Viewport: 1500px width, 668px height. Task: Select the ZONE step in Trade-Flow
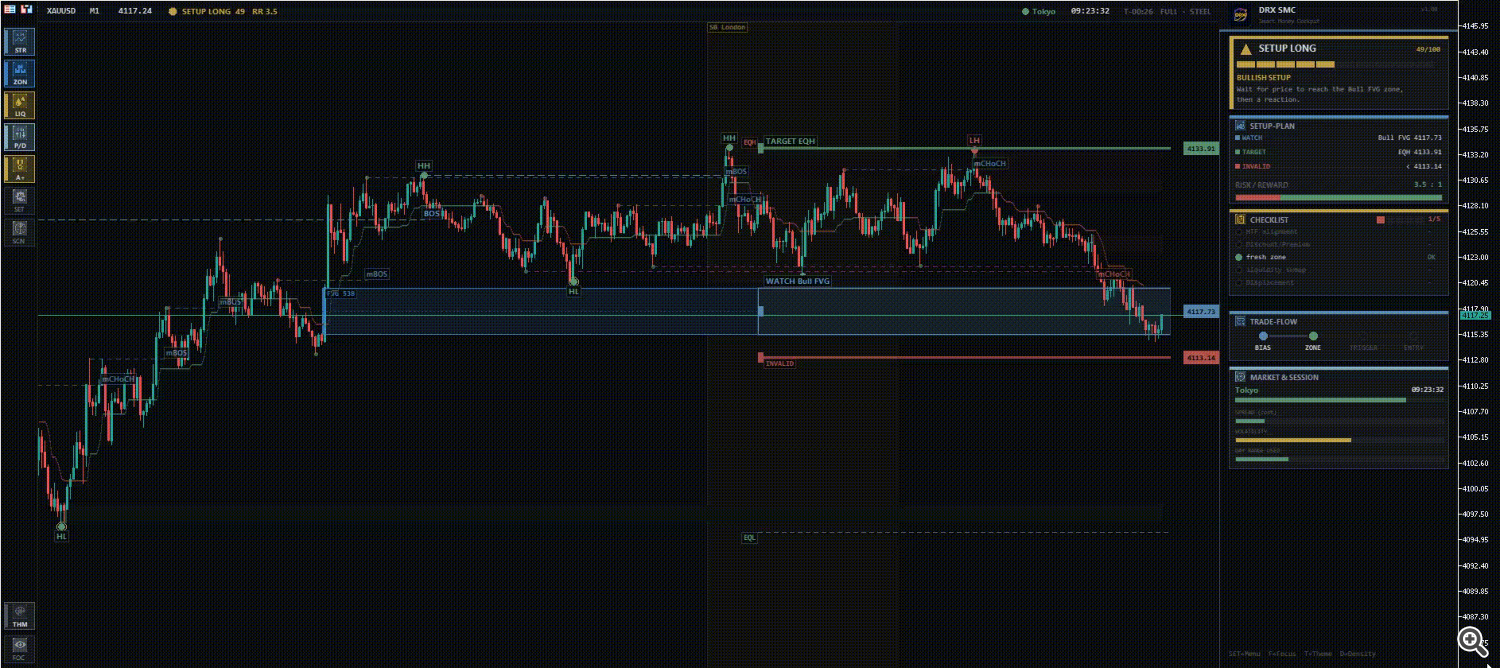[x=1313, y=341]
